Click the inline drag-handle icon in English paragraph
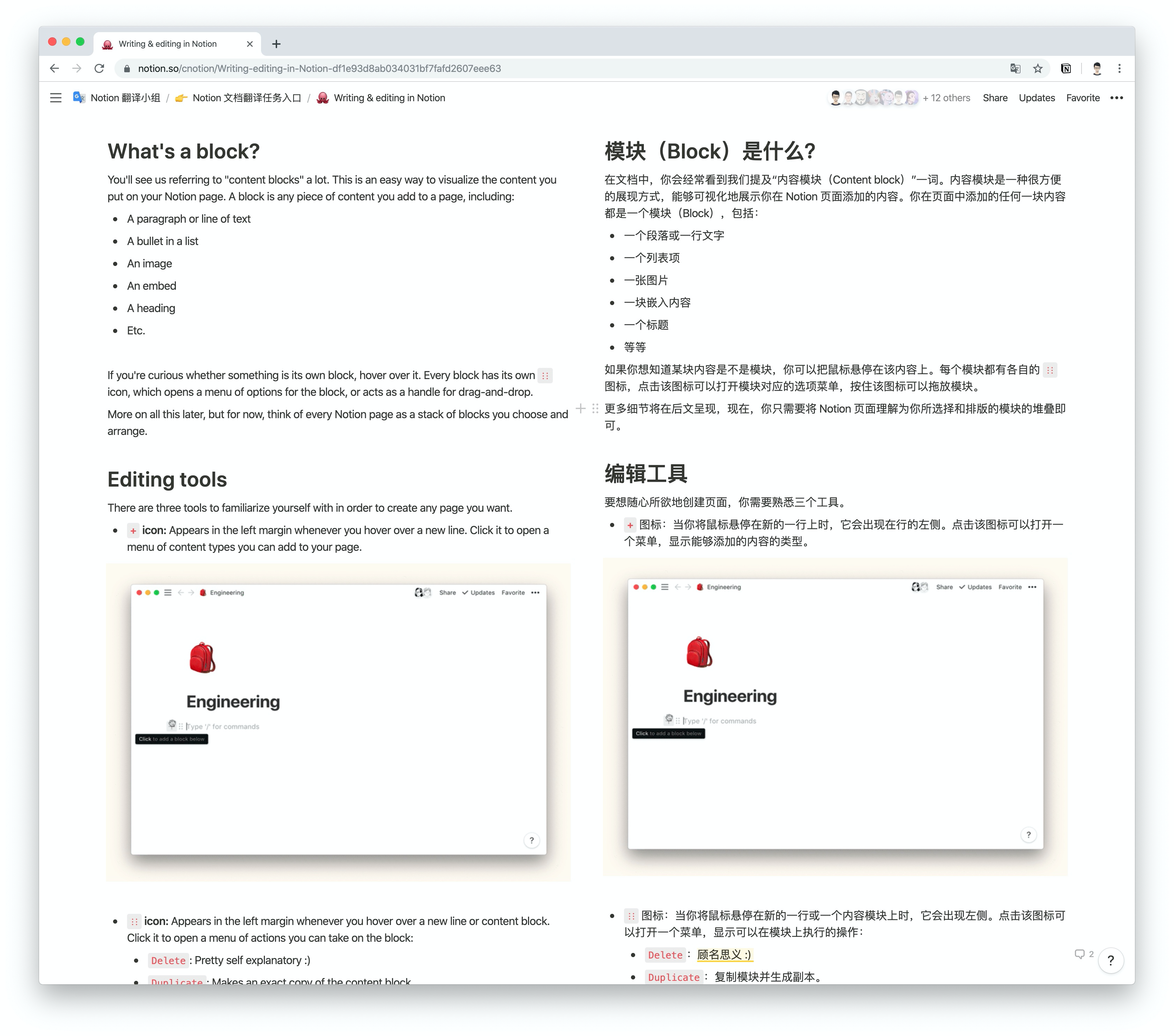Image resolution: width=1174 pixels, height=1036 pixels. point(545,376)
